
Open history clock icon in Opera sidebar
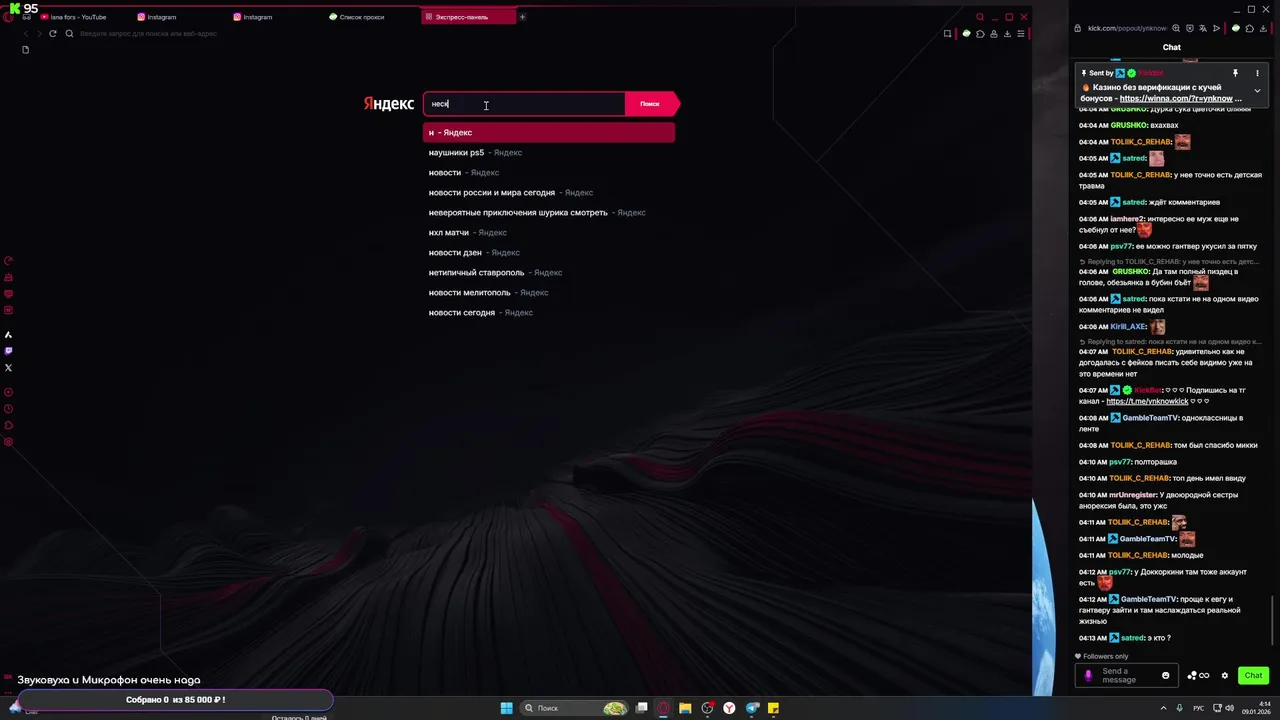9,409
